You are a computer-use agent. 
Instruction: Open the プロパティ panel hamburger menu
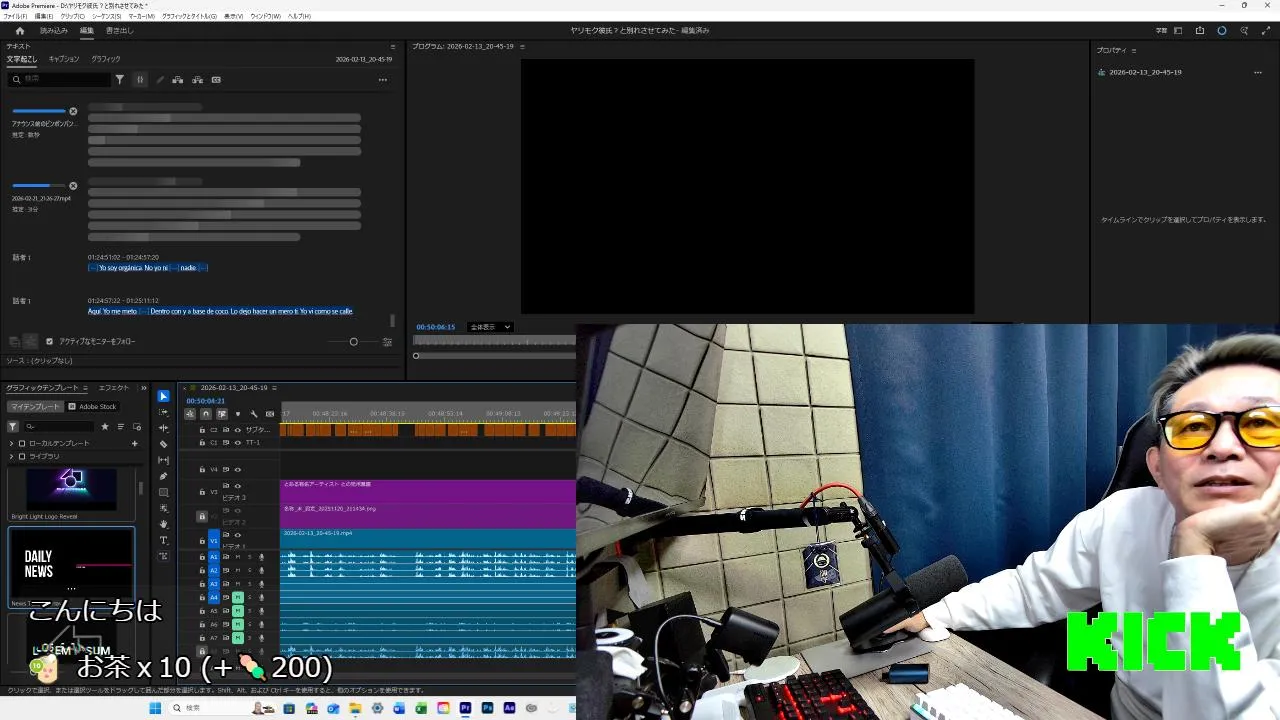tap(1133, 50)
